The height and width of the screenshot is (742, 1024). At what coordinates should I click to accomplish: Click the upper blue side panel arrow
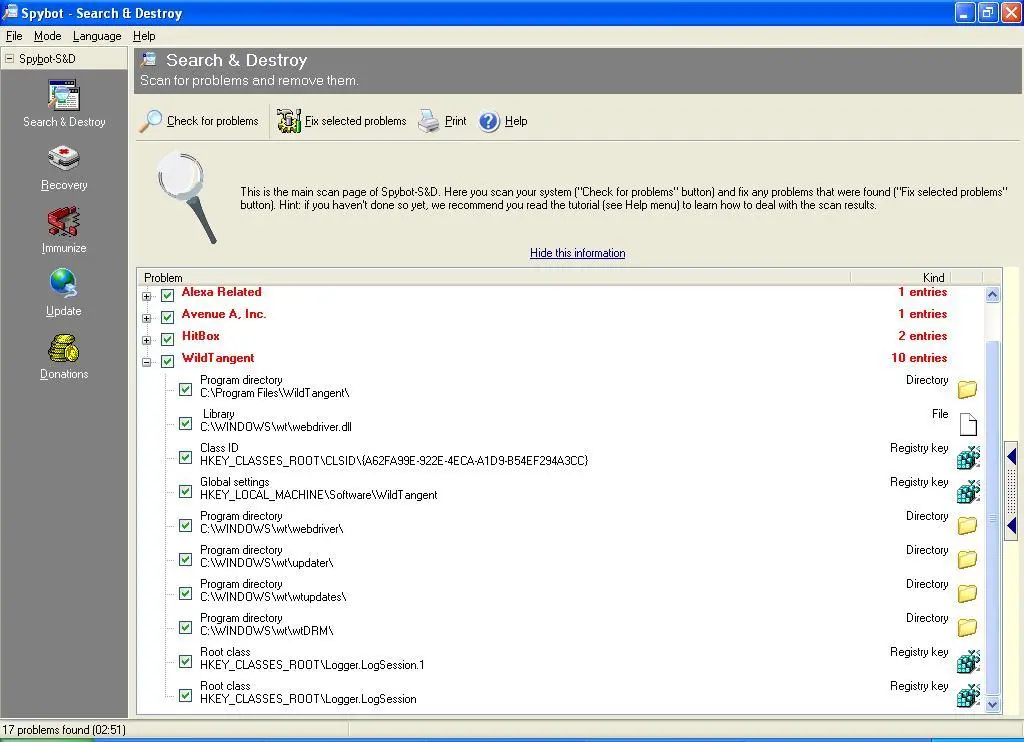tap(1012, 456)
